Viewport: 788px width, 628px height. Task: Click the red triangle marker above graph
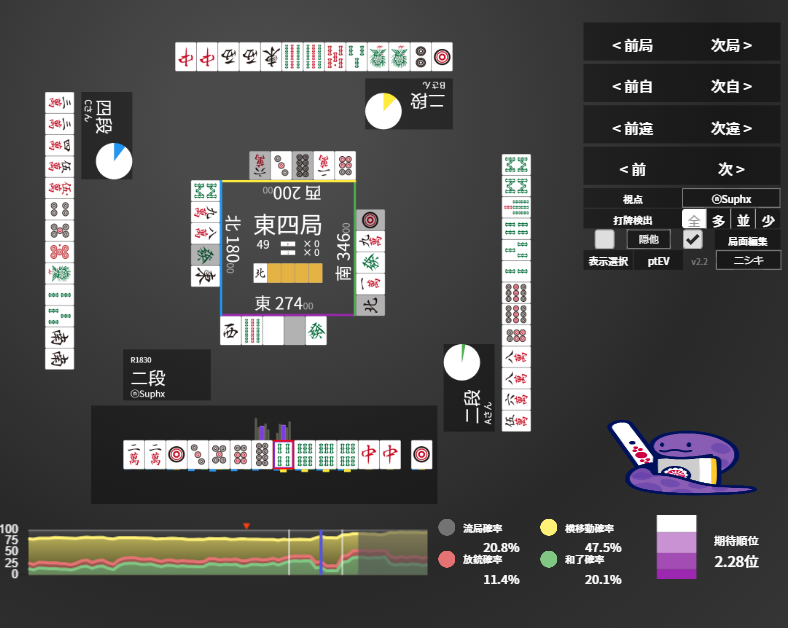(x=246, y=526)
